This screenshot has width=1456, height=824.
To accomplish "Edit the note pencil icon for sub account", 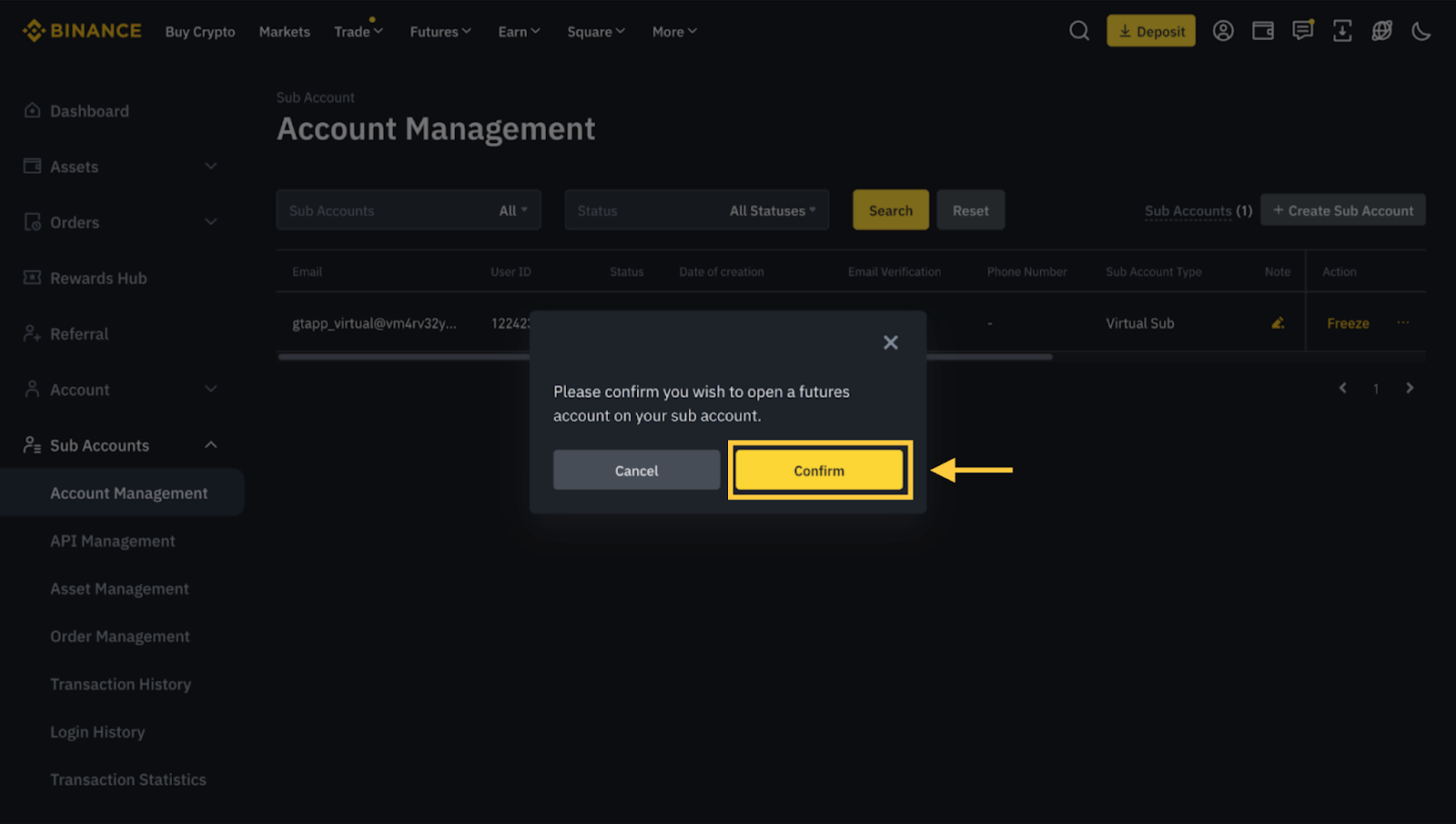I will coord(1278,323).
